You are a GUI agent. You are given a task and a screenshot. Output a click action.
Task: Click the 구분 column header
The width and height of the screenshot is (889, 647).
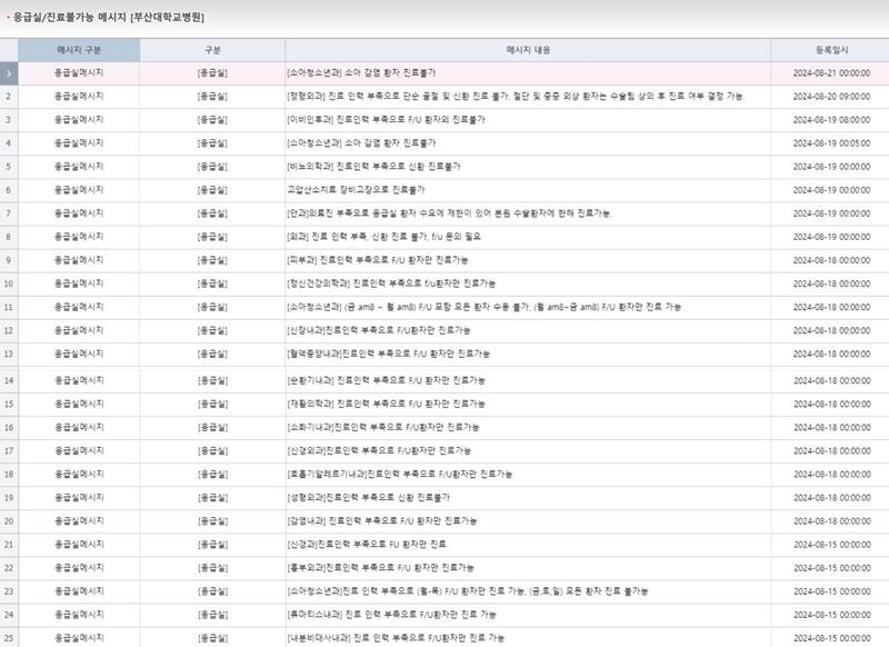tap(212, 50)
